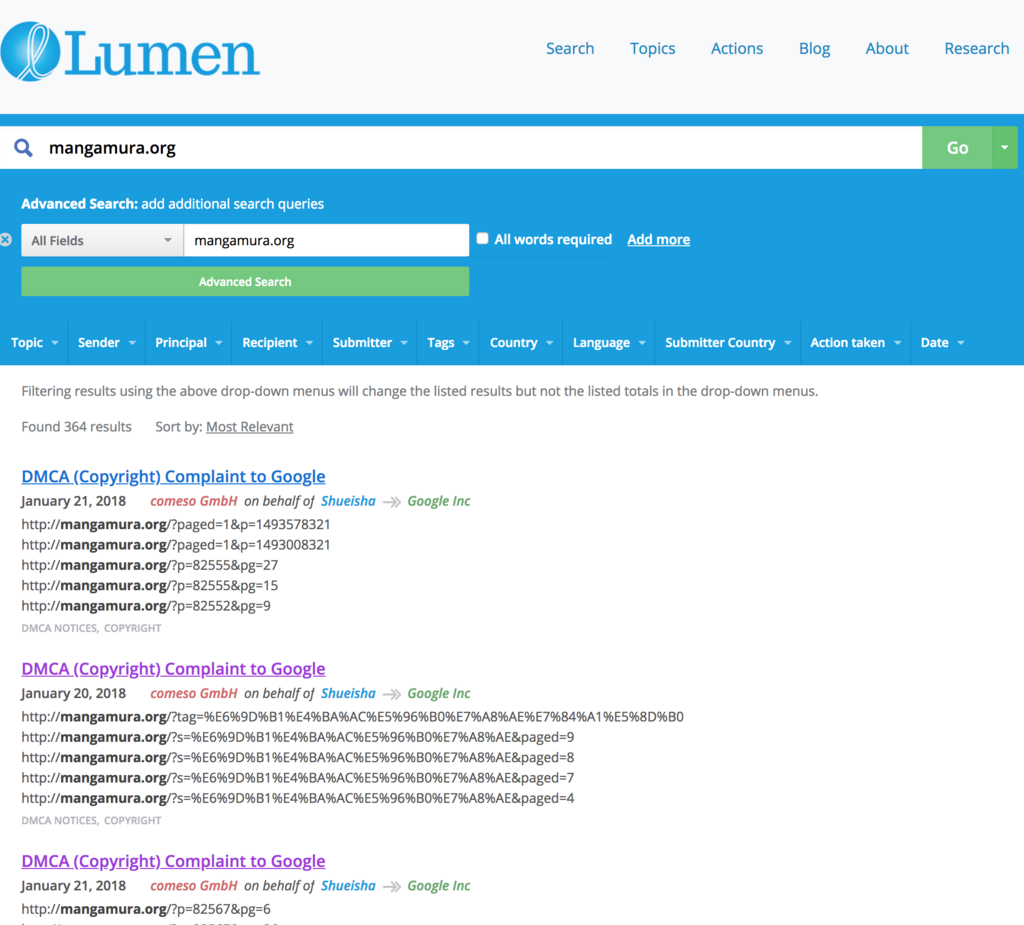1024x925 pixels.
Task: Expand the Submitter filter dropdown
Action: 370,342
